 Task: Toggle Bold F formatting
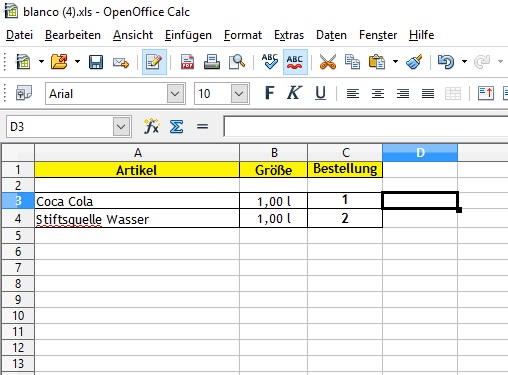tap(269, 93)
